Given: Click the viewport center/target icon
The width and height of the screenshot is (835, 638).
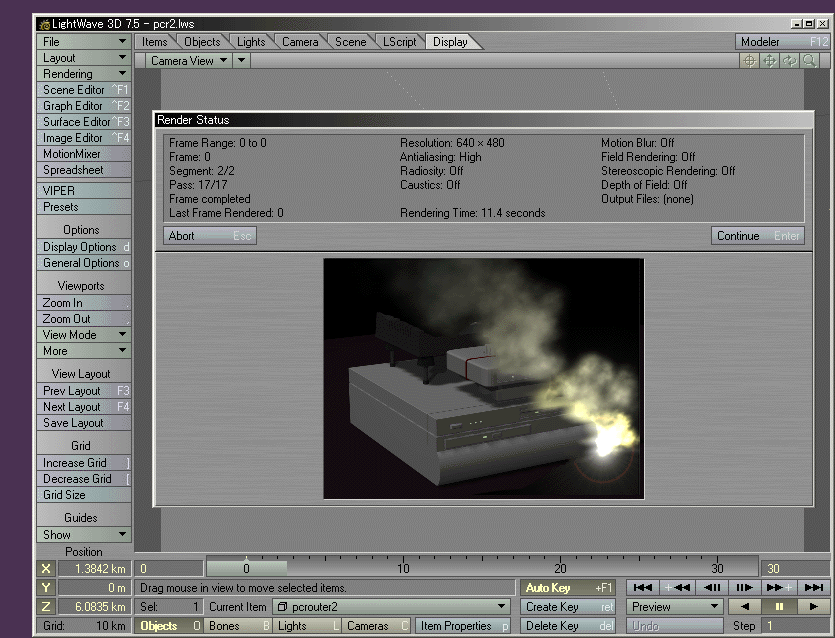Looking at the screenshot, I should (749, 61).
